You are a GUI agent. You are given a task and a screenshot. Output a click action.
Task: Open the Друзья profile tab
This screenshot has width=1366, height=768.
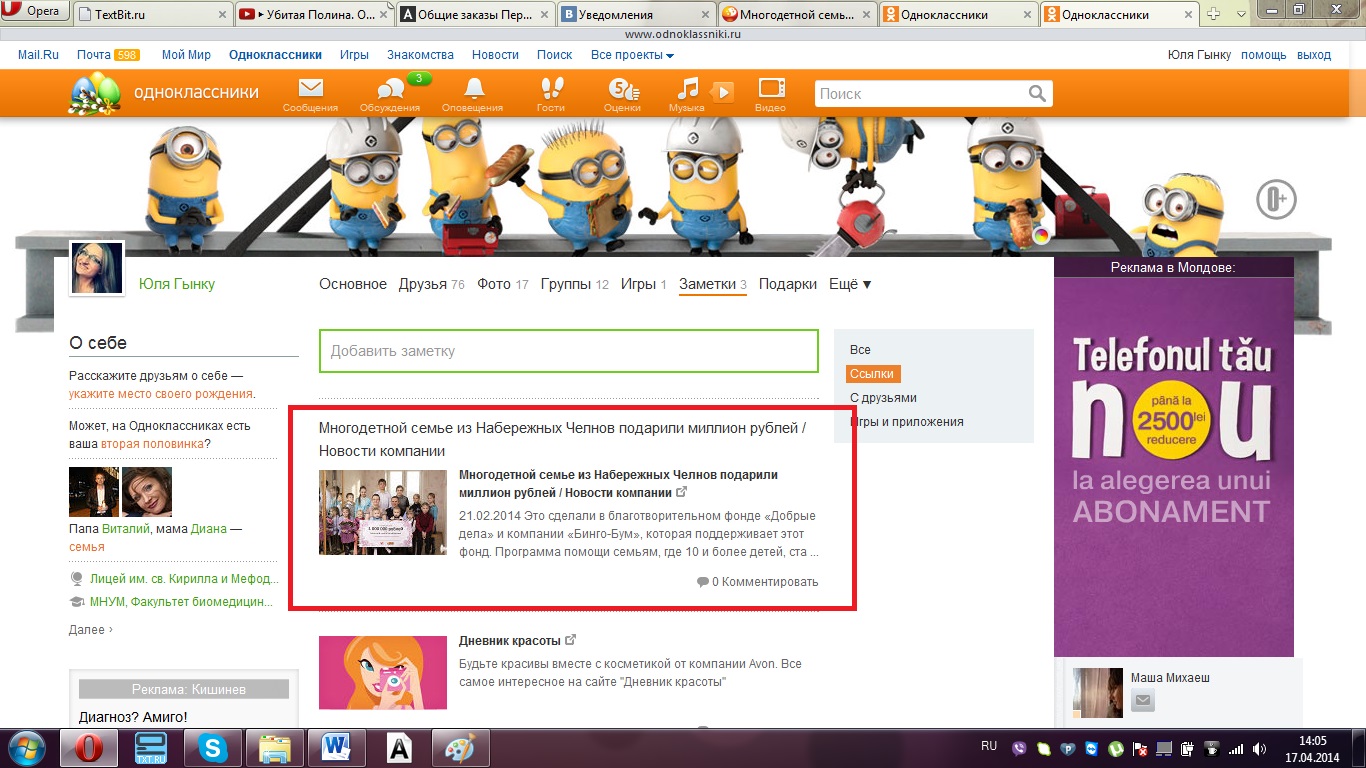431,284
